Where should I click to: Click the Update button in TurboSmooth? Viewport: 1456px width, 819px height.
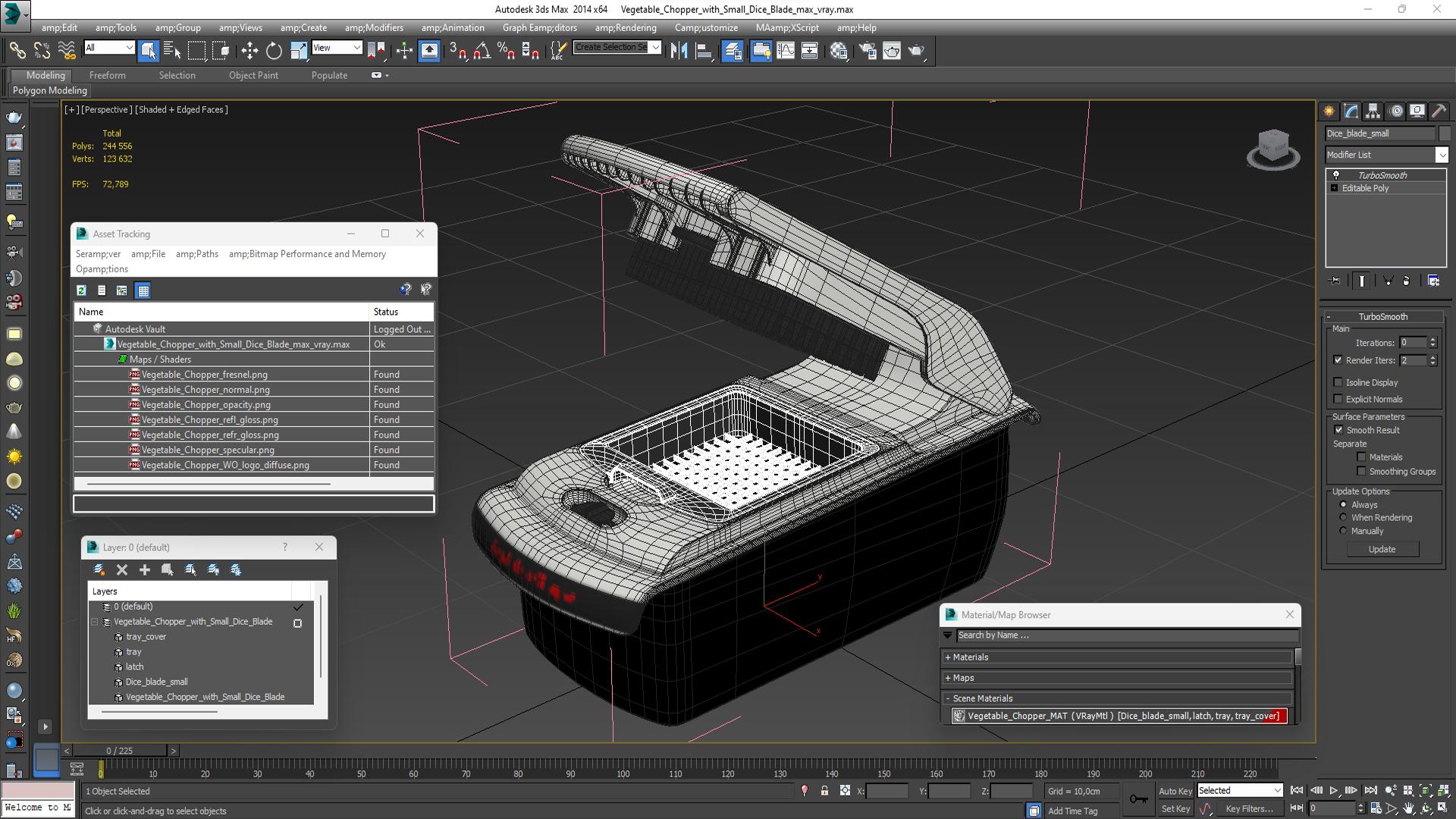(1382, 549)
